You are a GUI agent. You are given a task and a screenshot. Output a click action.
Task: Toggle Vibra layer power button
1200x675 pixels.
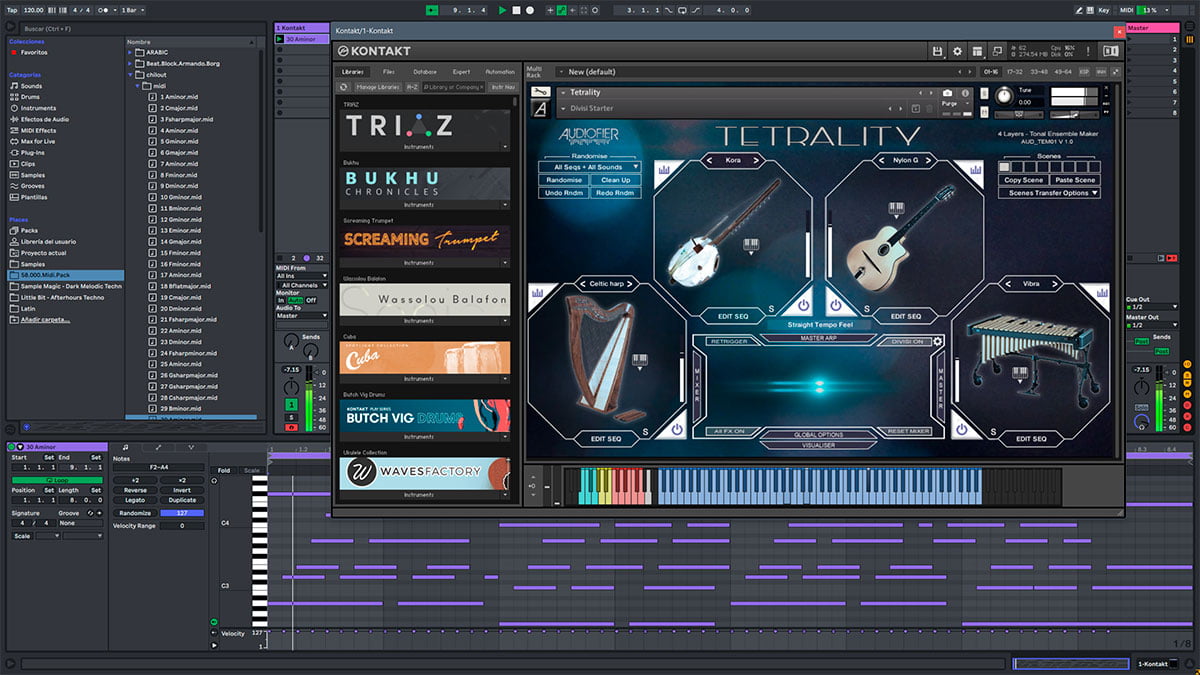pyautogui.click(x=962, y=429)
